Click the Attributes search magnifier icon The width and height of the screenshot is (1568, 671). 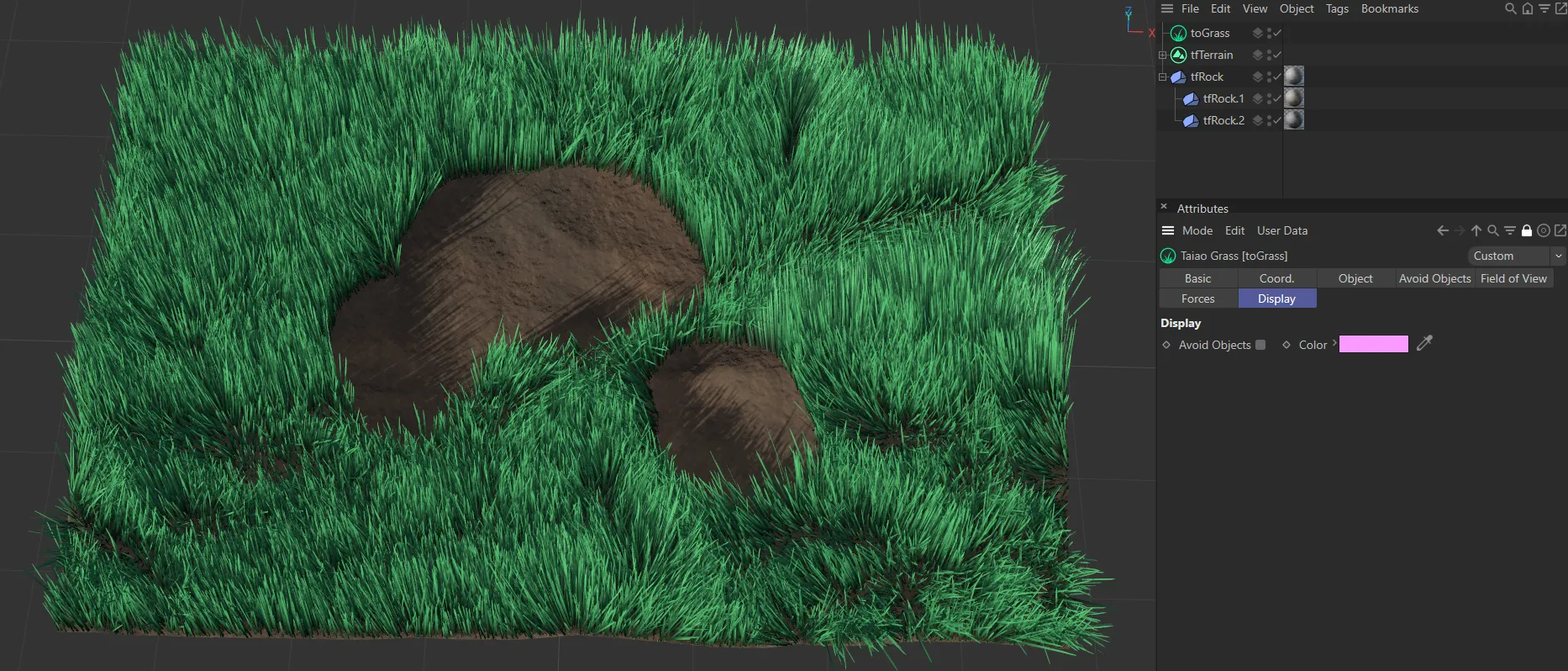click(1493, 230)
